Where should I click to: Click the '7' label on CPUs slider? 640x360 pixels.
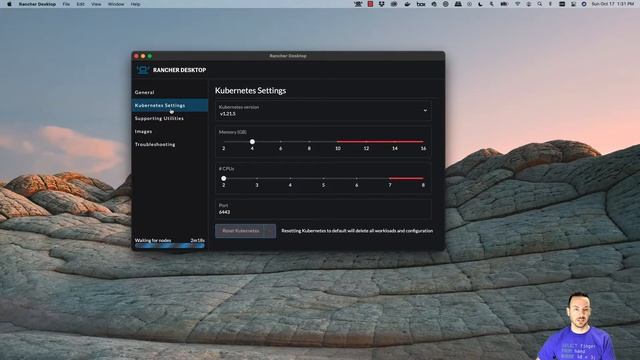point(390,185)
